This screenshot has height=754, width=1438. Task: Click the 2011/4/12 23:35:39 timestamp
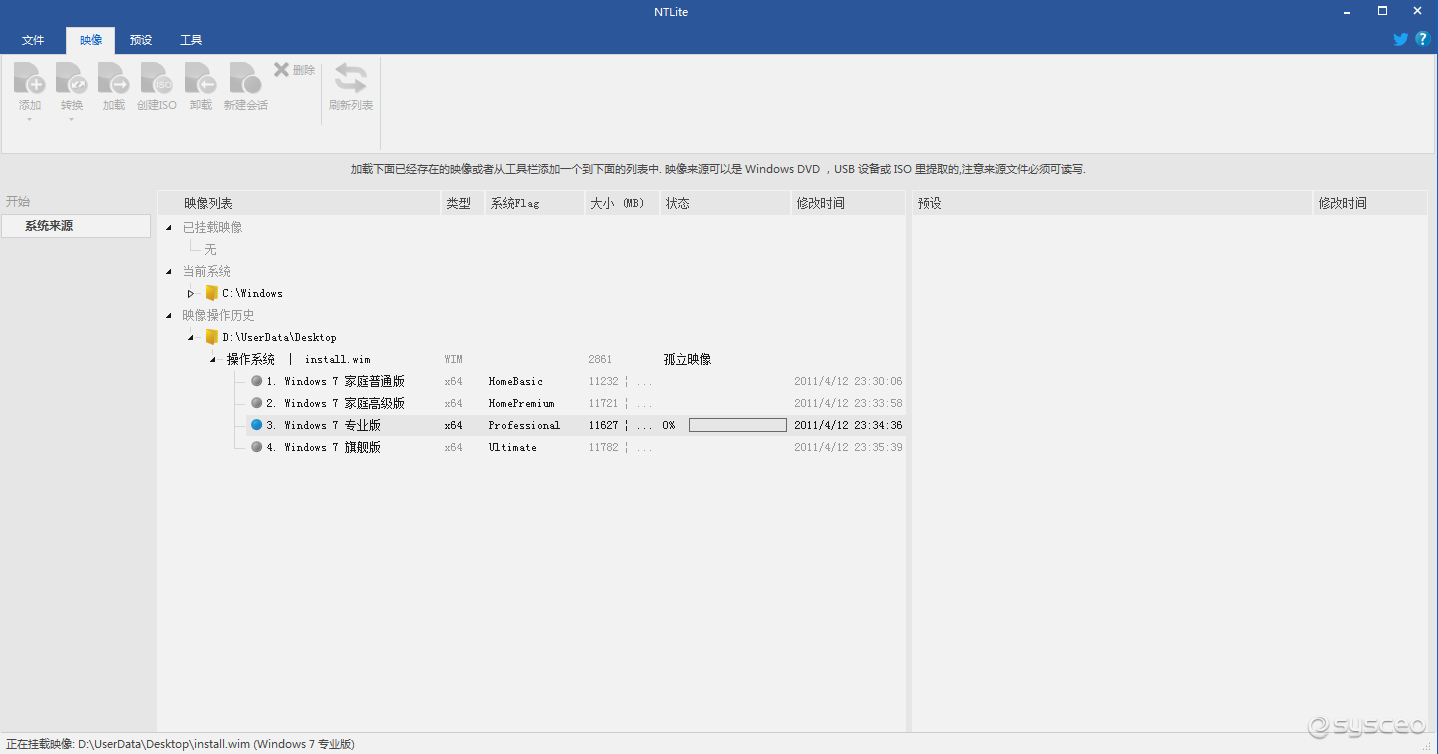pos(848,447)
